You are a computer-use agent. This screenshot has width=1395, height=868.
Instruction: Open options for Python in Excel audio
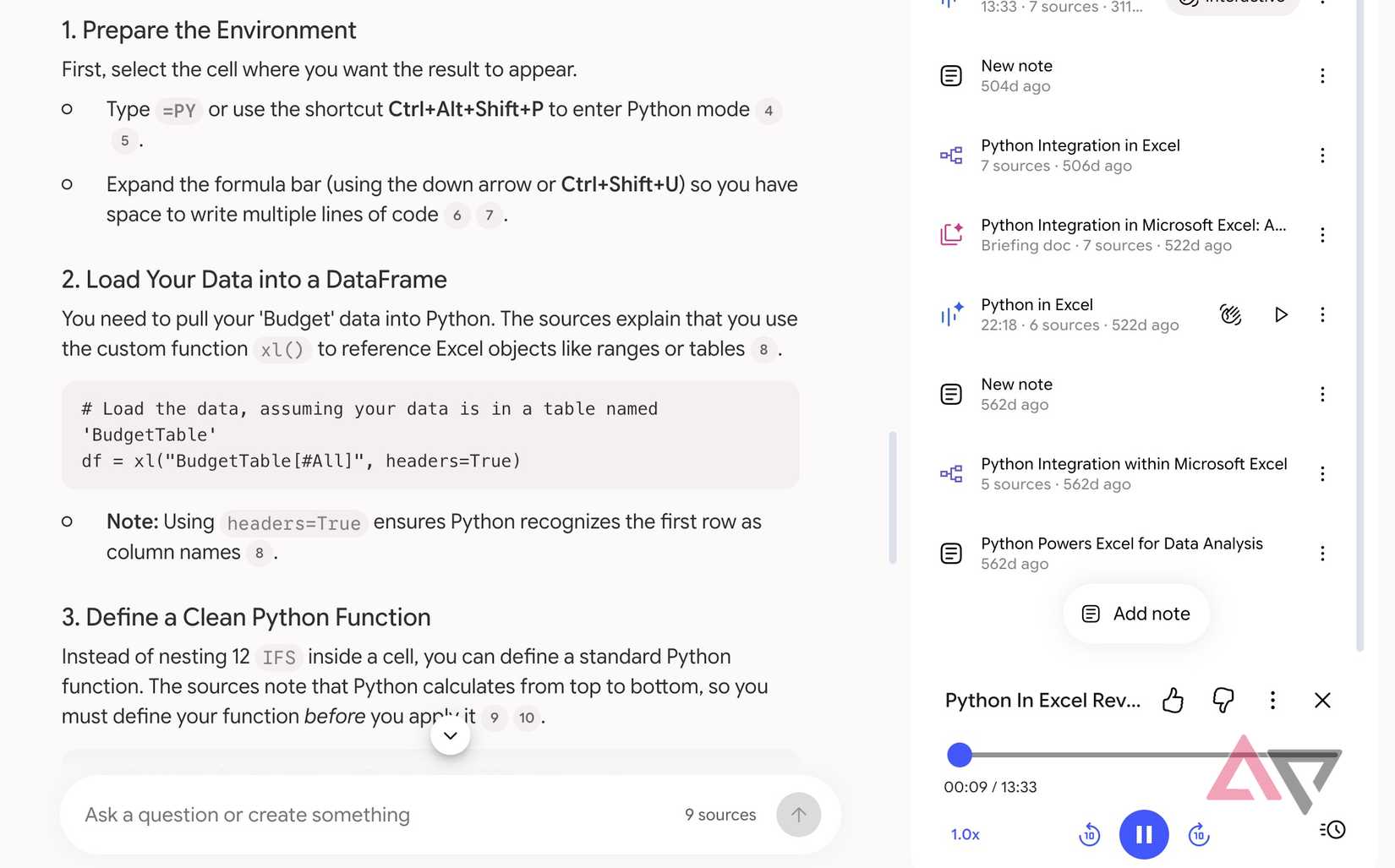1322,314
